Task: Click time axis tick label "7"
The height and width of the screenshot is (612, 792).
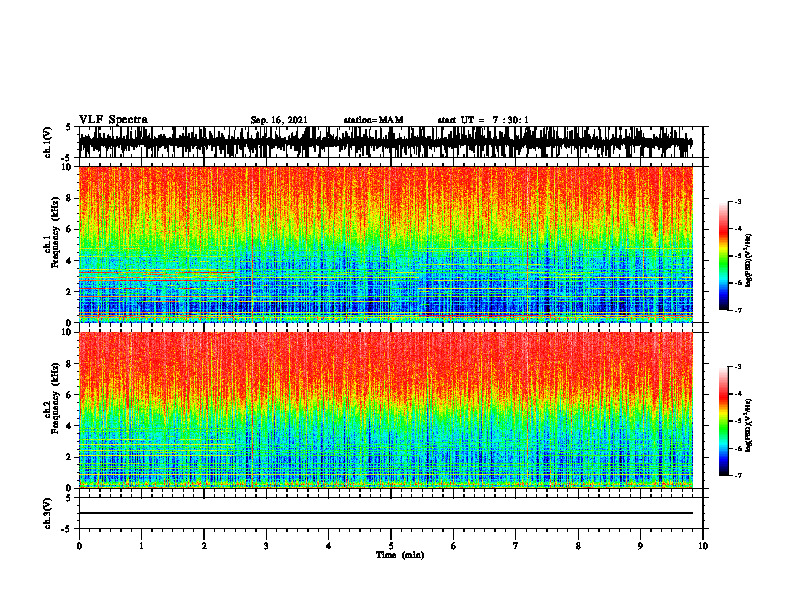Action: 516,546
